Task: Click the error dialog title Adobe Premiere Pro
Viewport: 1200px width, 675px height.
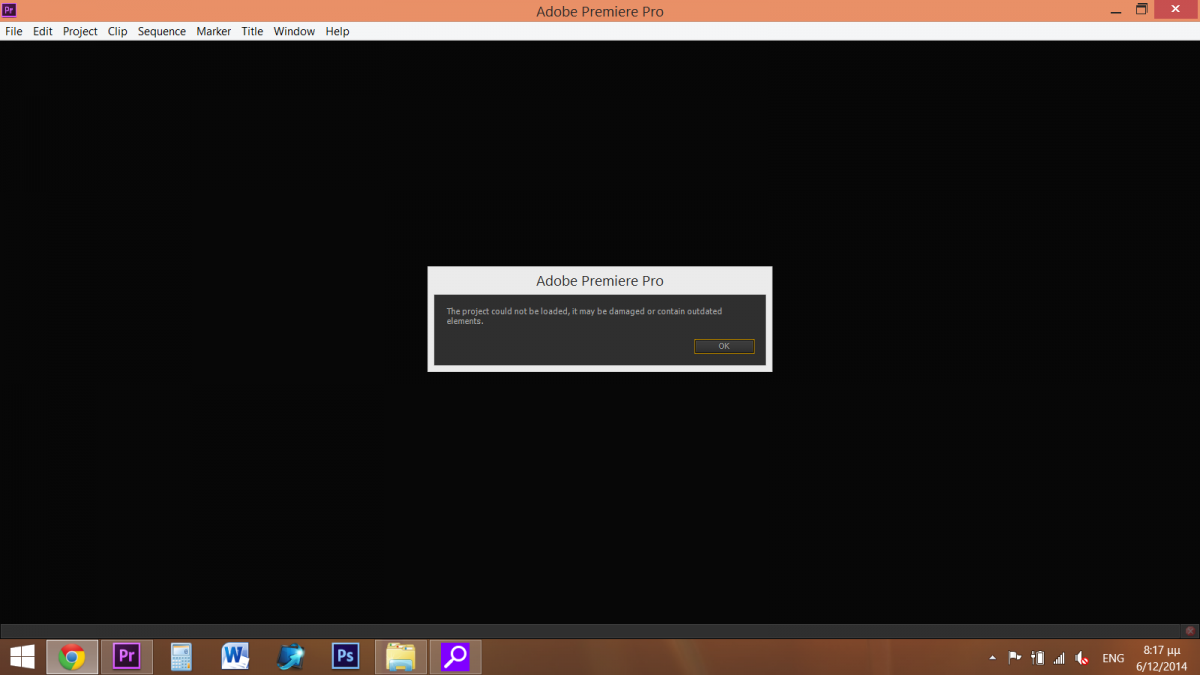Action: [x=600, y=281]
